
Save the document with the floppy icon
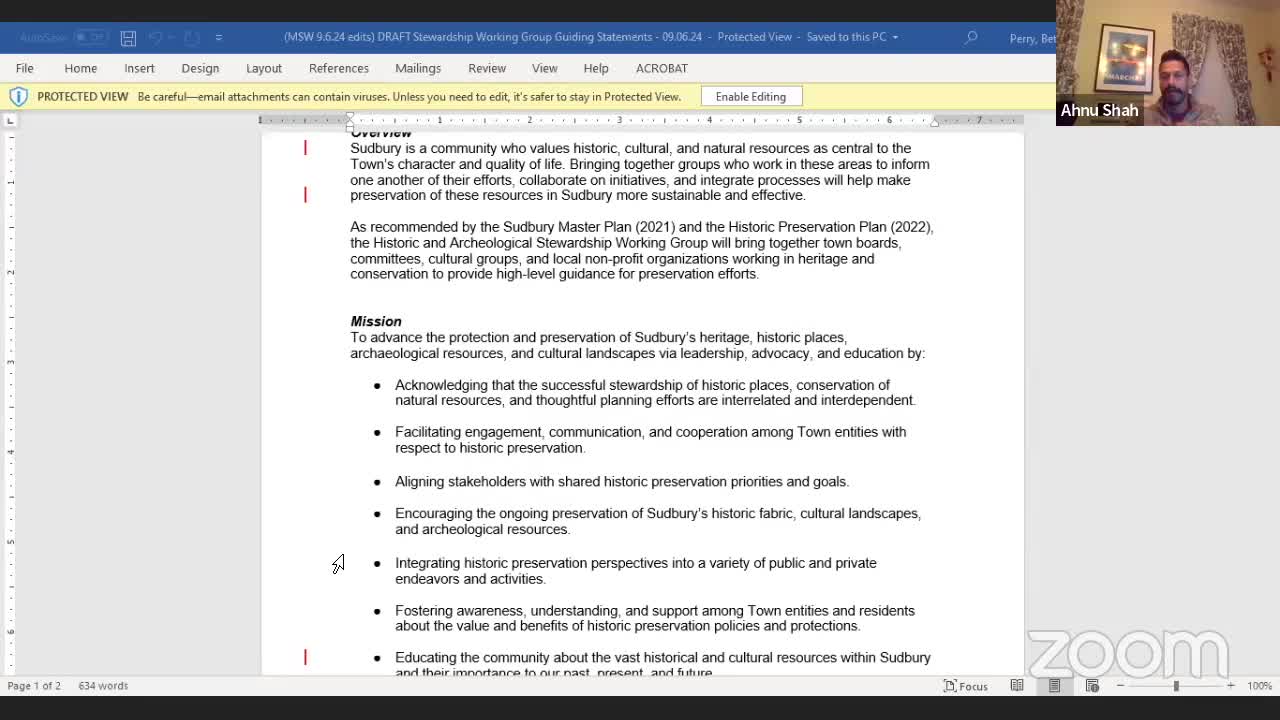coord(128,38)
